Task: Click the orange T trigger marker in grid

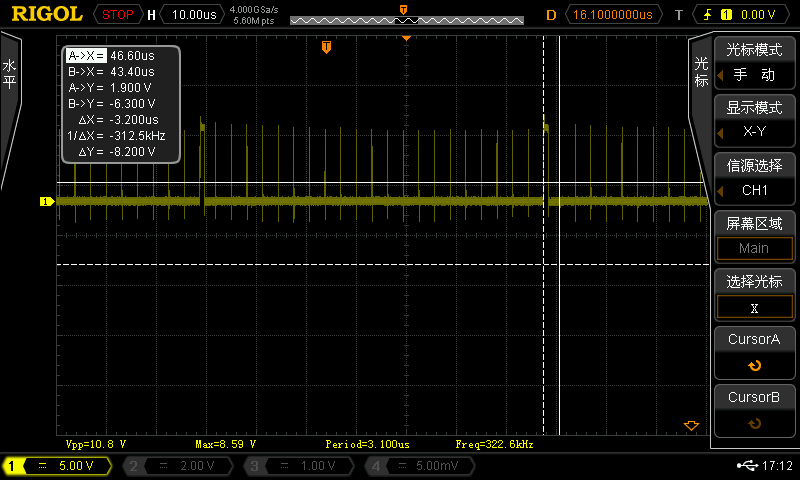Action: point(327,47)
